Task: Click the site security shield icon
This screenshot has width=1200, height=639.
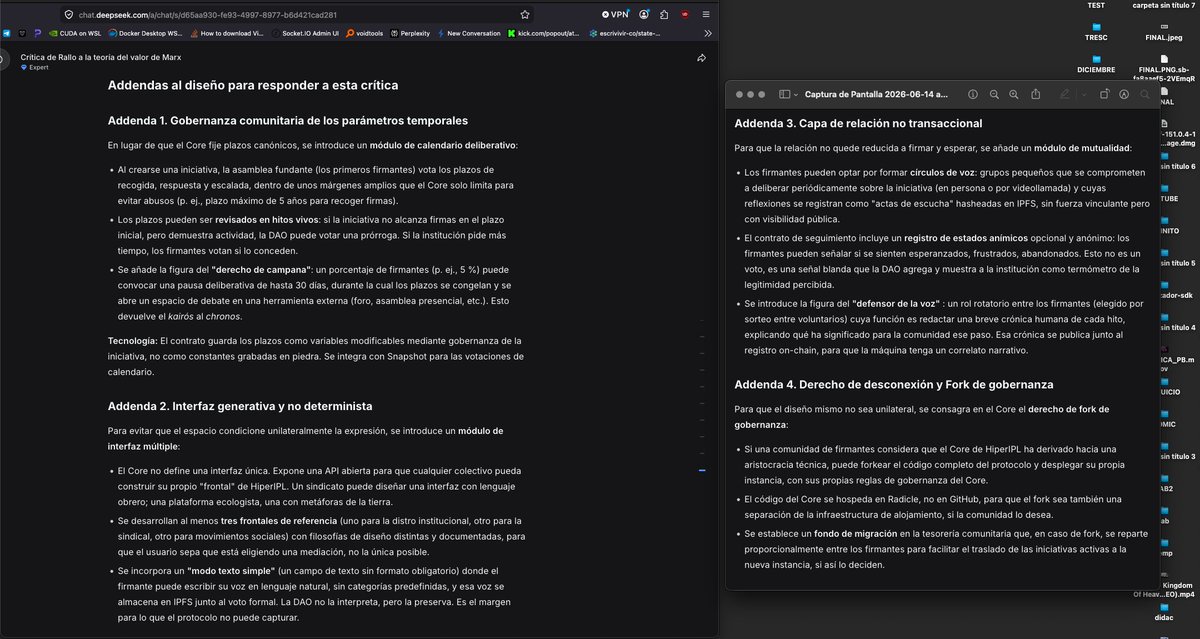Action: (68, 14)
